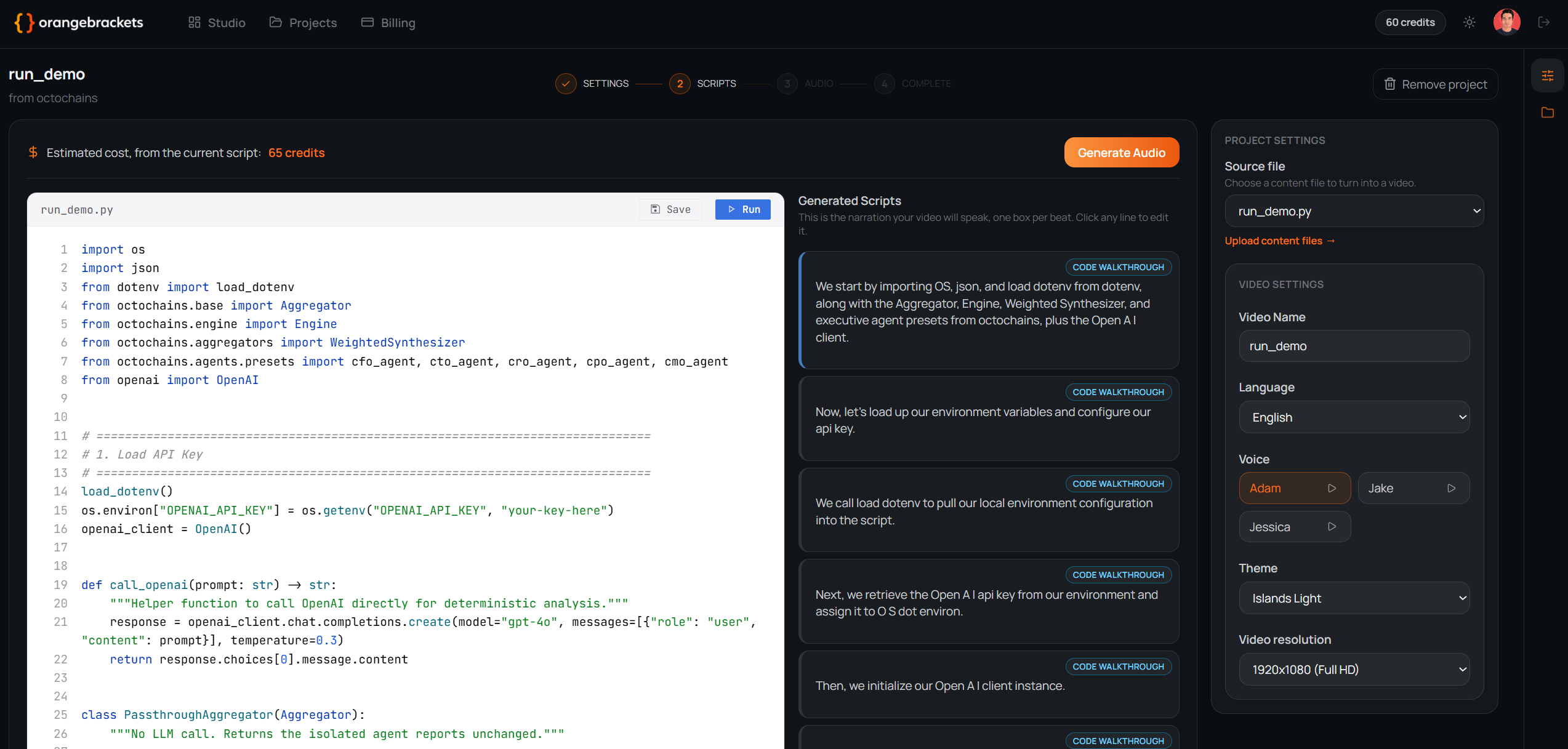The height and width of the screenshot is (749, 1568).
Task: Save the run_demo.py file
Action: 670,209
